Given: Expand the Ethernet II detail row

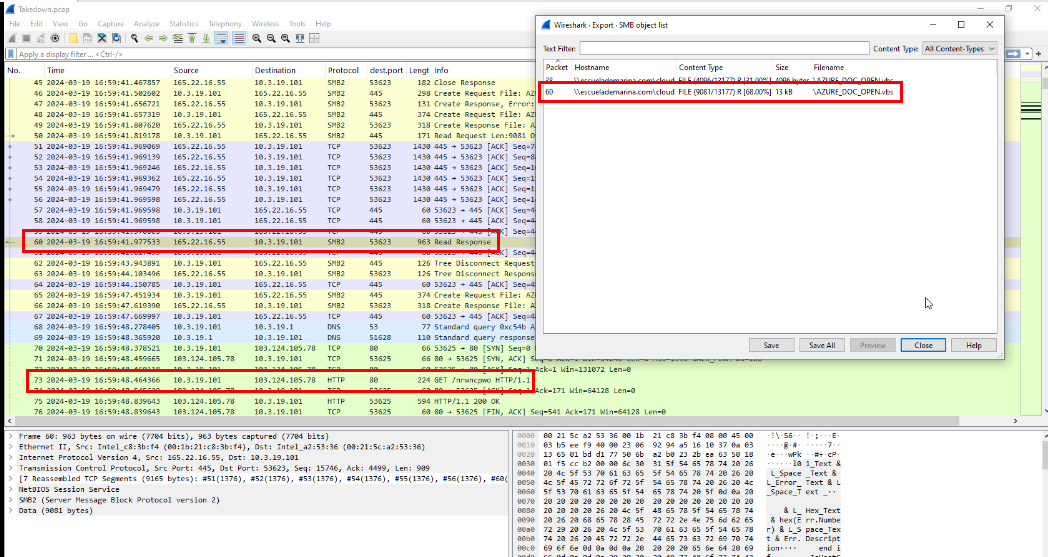Looking at the screenshot, I should pyautogui.click(x=11, y=447).
